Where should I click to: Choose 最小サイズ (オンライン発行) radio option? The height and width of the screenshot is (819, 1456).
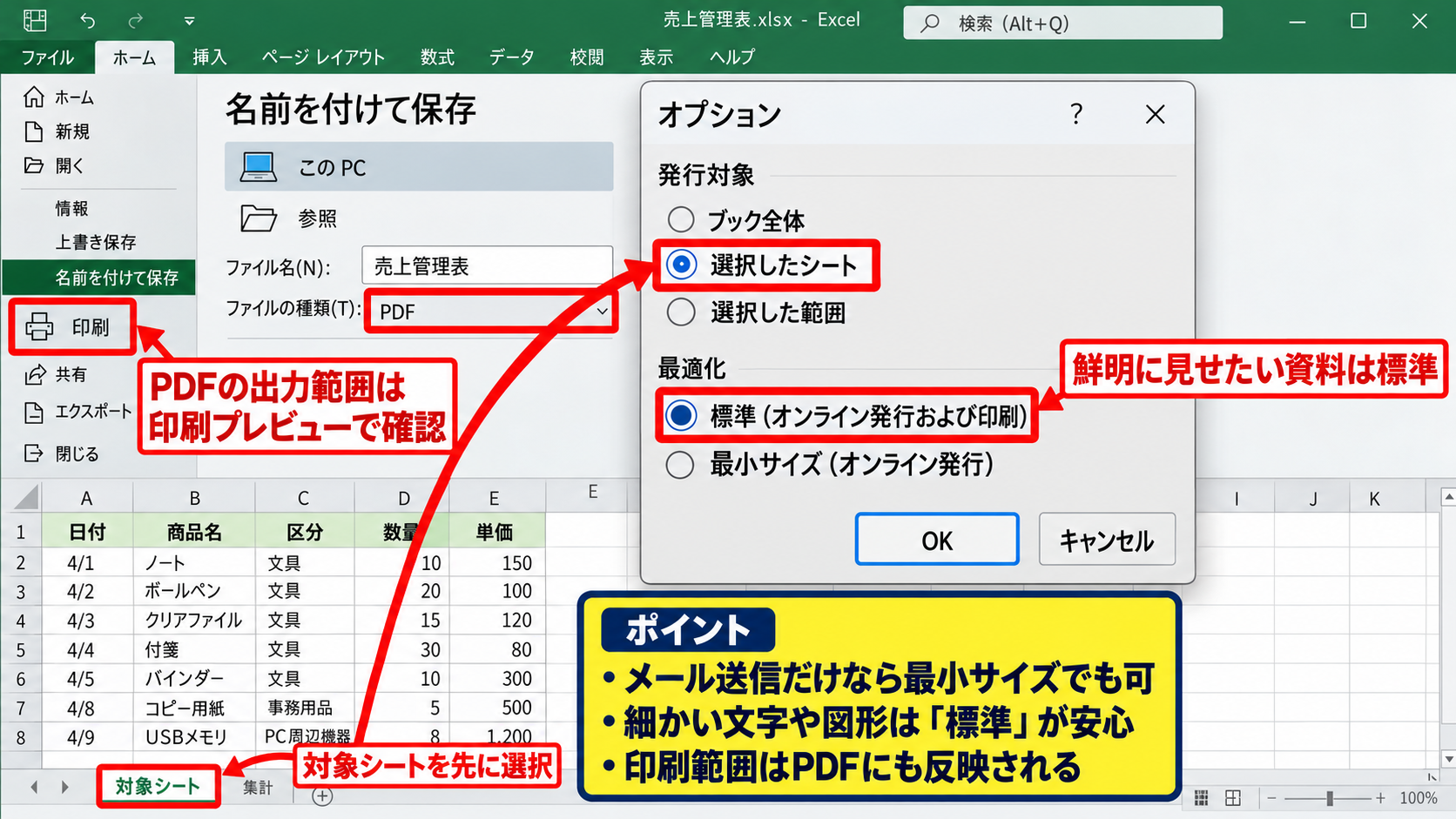pyautogui.click(x=680, y=465)
